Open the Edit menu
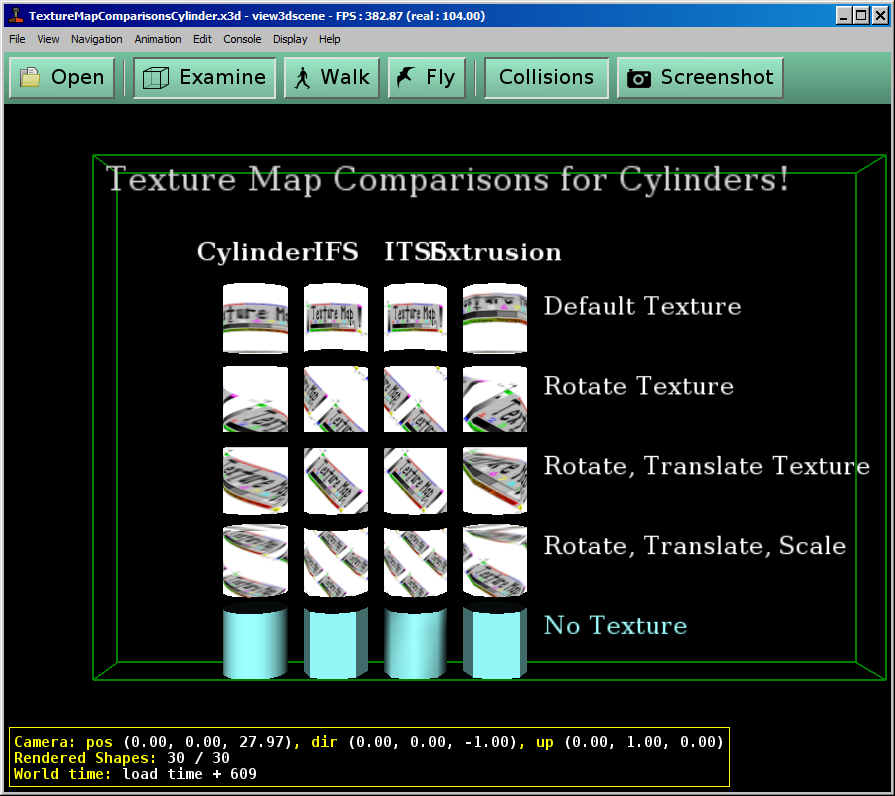Viewport: 895px width, 796px height. (x=202, y=39)
